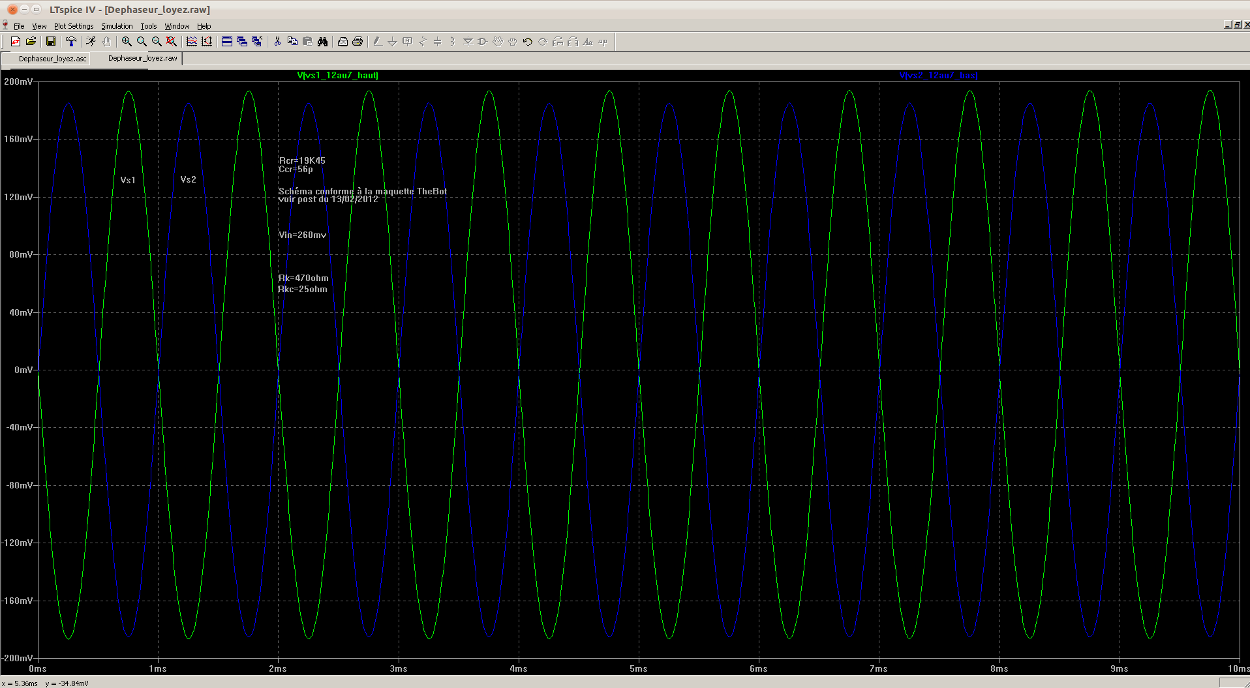Click the -200mV label on the vertical axis
The height and width of the screenshot is (688, 1250).
pyautogui.click(x=19, y=658)
